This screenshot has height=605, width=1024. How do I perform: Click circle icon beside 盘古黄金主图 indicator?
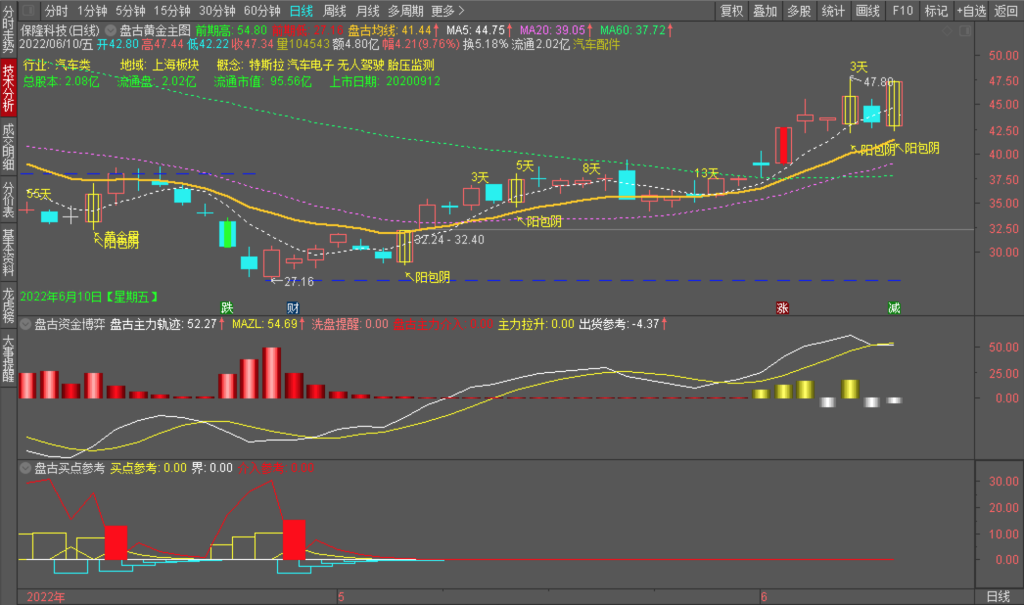point(110,31)
